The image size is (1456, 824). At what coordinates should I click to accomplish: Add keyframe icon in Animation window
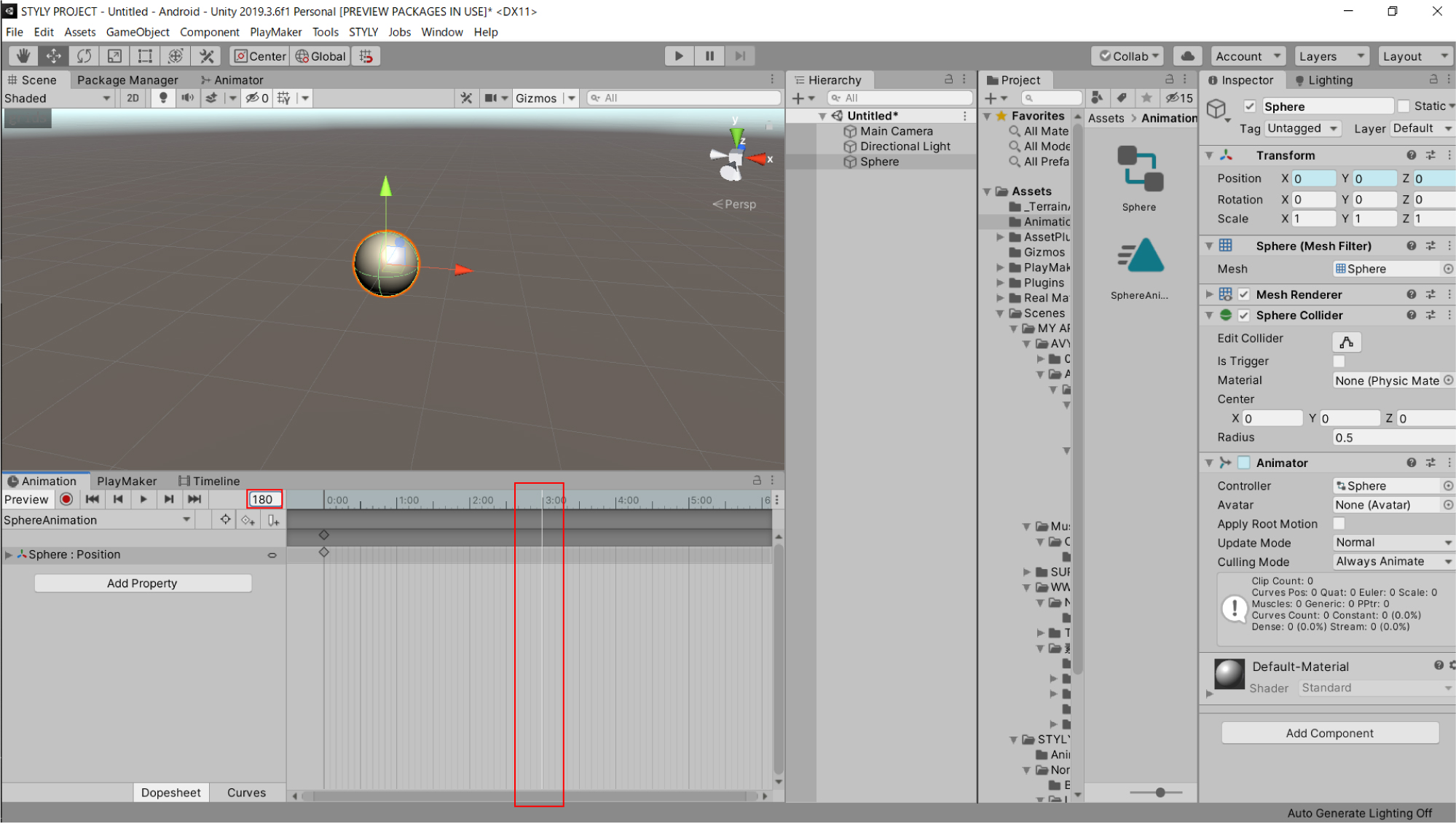pos(248,520)
